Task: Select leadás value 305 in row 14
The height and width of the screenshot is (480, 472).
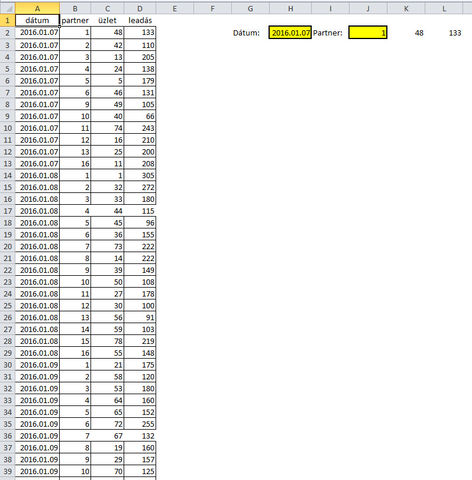Action: [x=140, y=175]
